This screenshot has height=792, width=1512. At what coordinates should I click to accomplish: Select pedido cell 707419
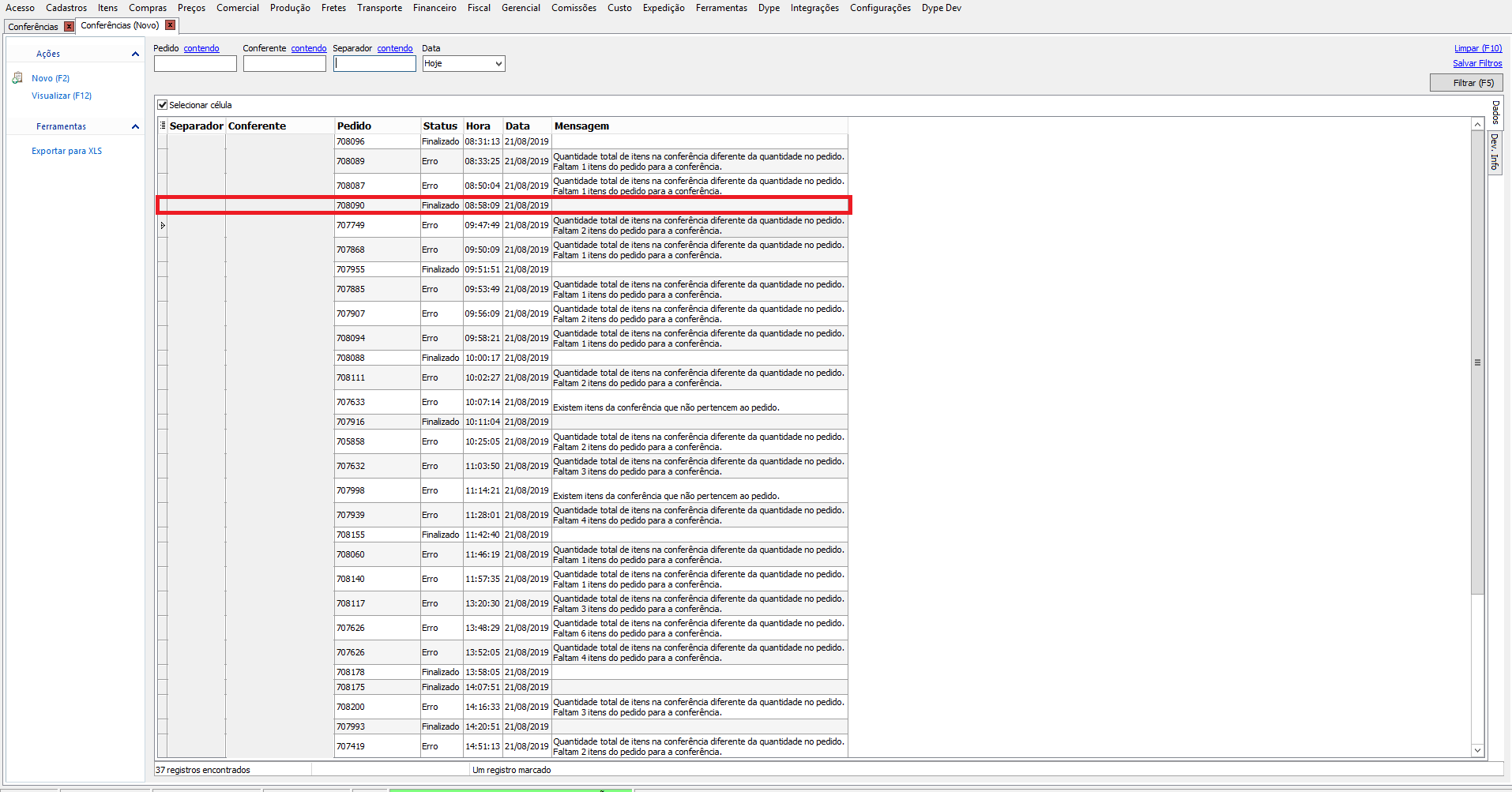coord(377,746)
